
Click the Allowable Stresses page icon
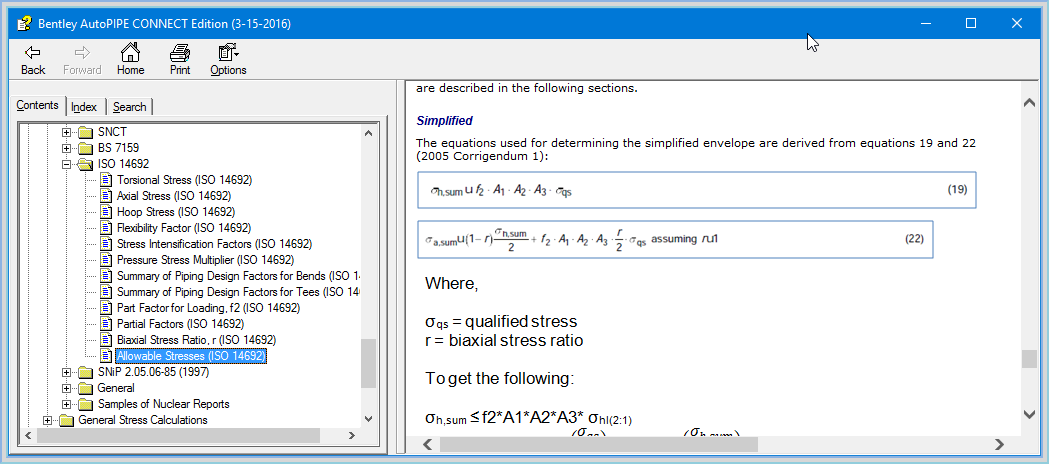(x=106, y=356)
